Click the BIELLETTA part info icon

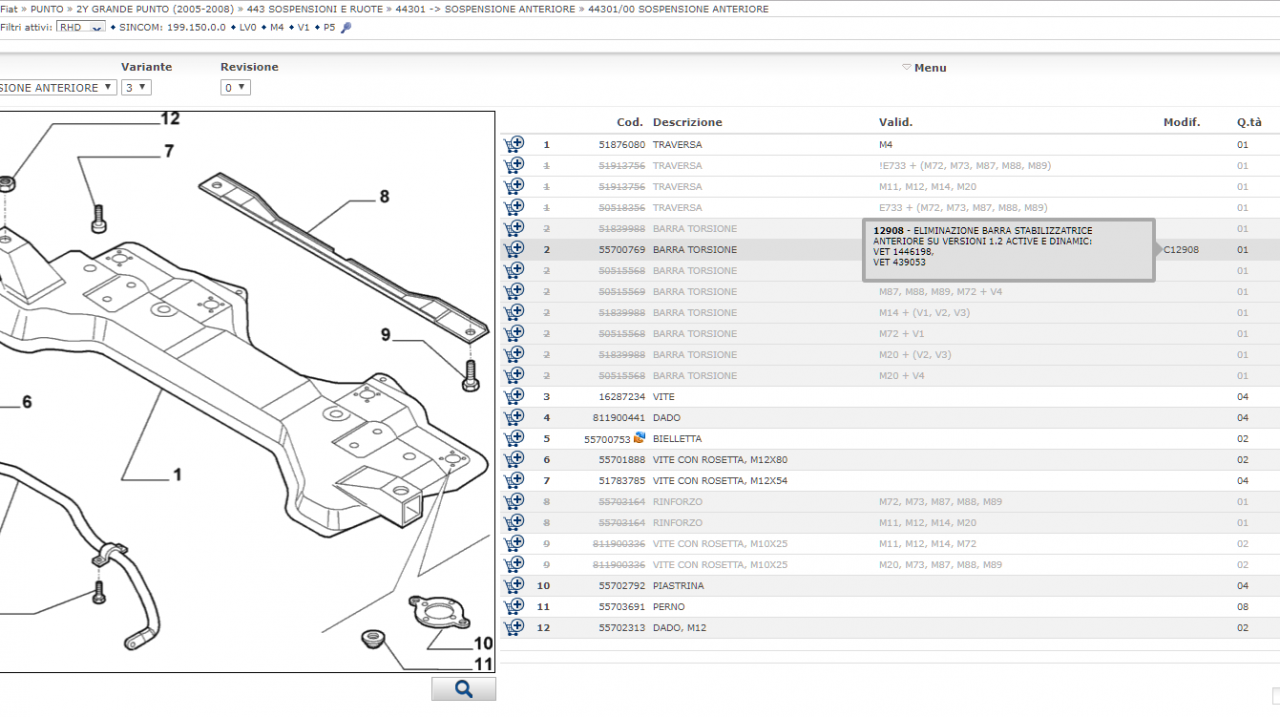click(640, 438)
